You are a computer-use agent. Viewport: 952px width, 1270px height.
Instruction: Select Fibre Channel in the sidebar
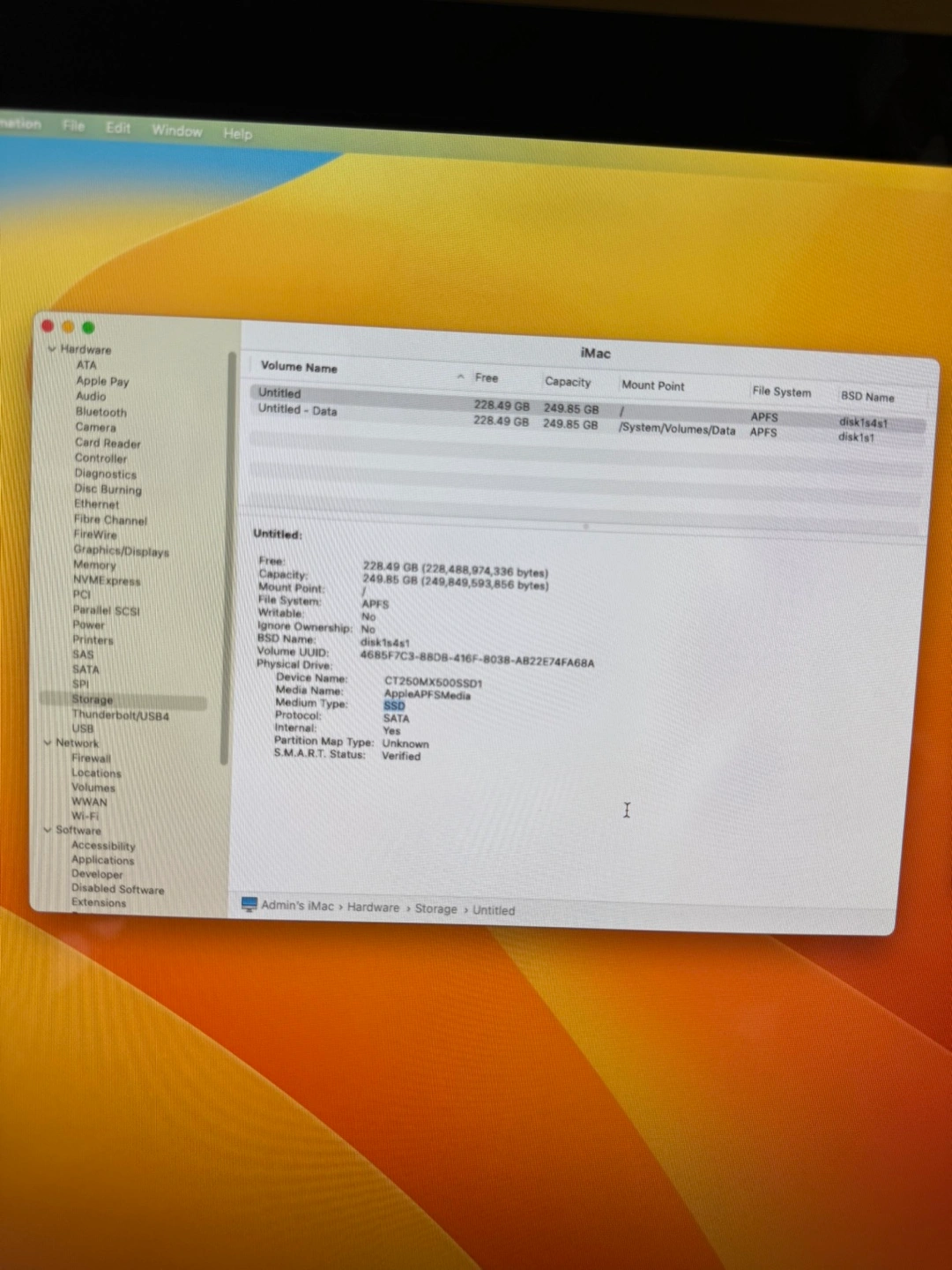(110, 519)
